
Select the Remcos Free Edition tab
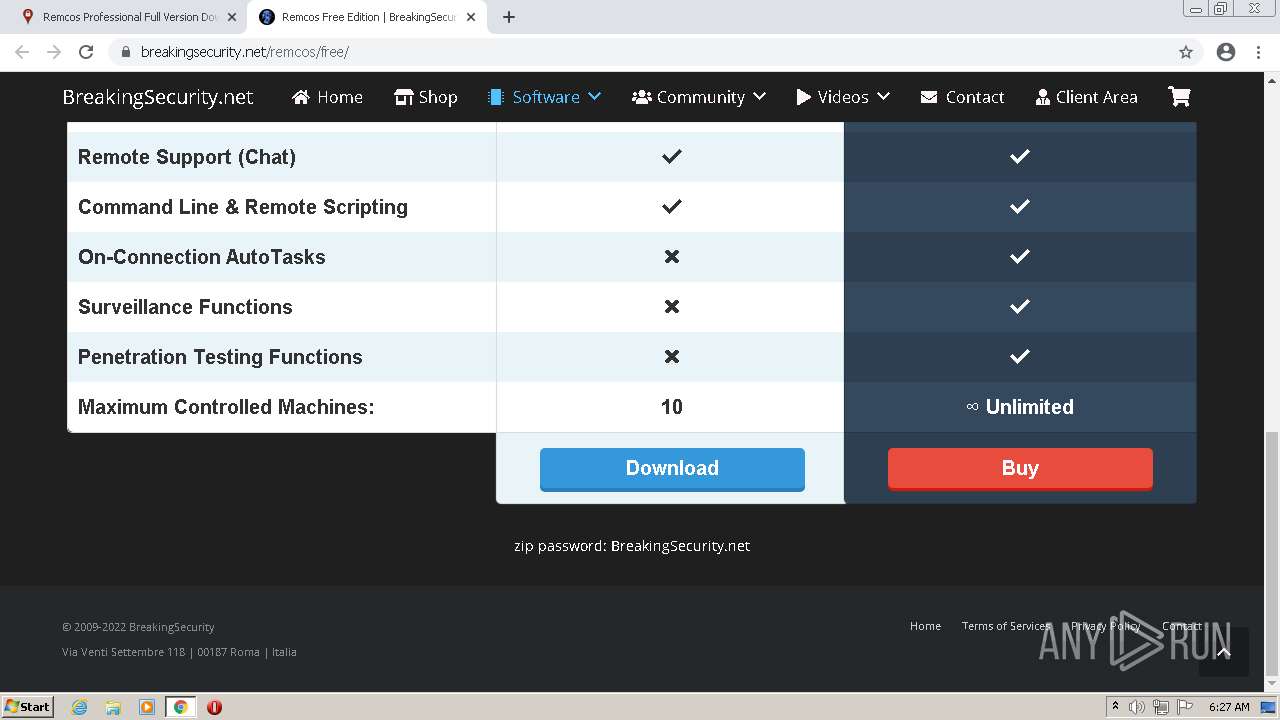pyautogui.click(x=368, y=17)
